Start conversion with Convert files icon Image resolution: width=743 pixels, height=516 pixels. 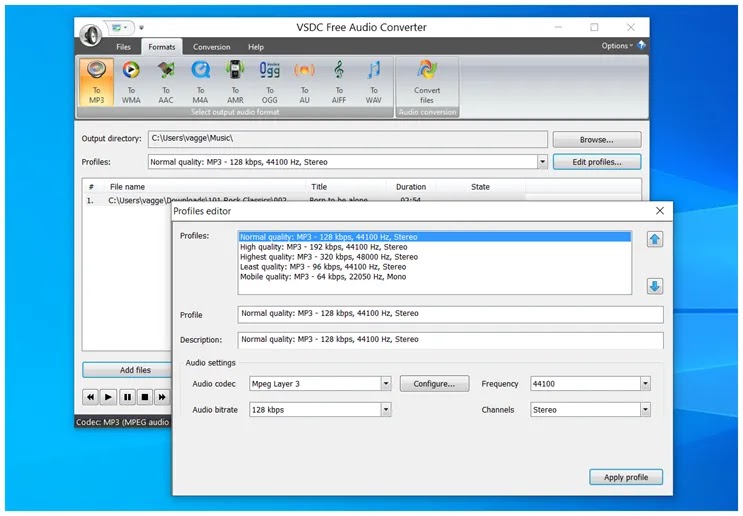tap(427, 82)
